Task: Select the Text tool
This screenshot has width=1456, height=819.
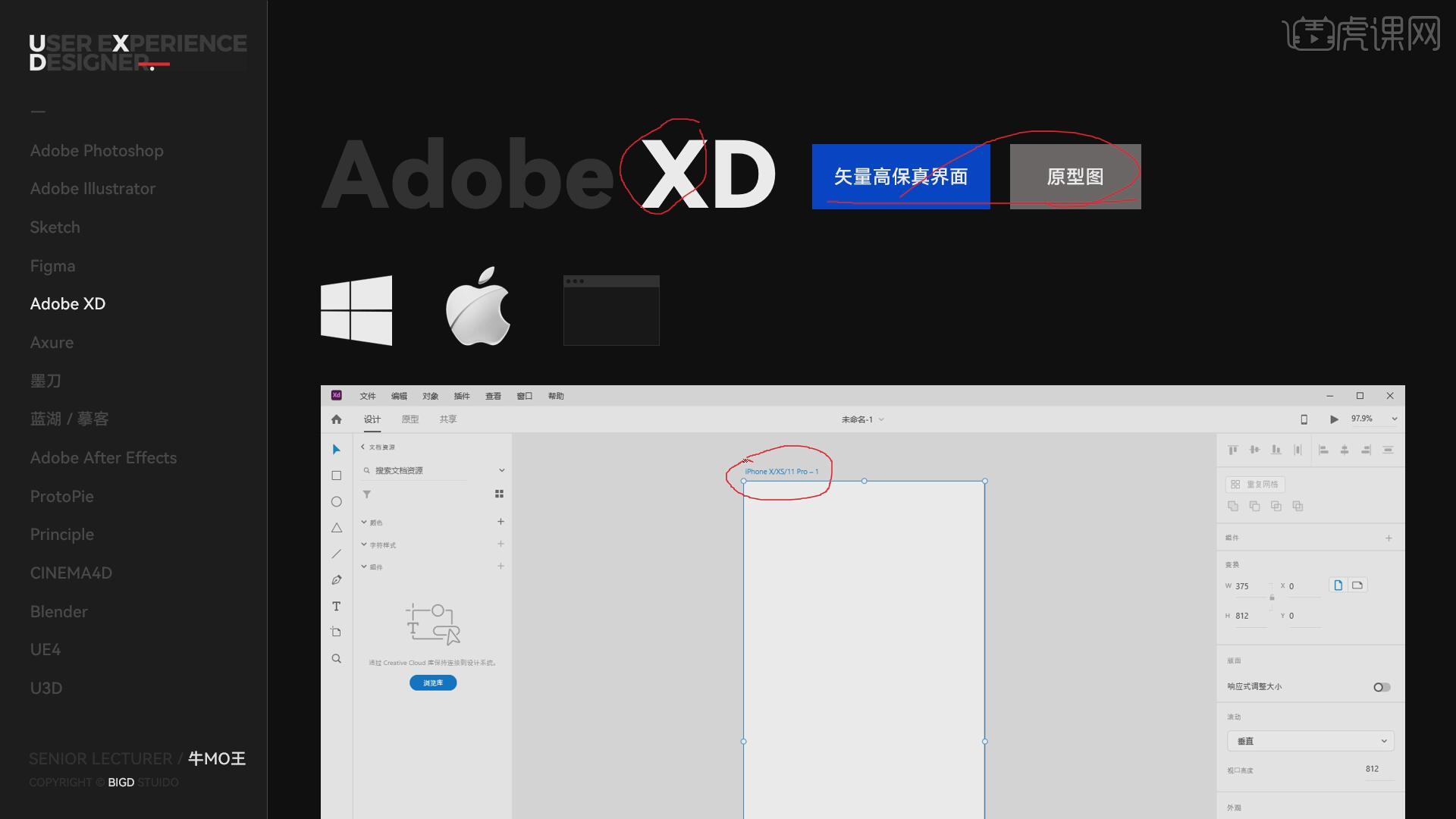Action: pyautogui.click(x=337, y=606)
